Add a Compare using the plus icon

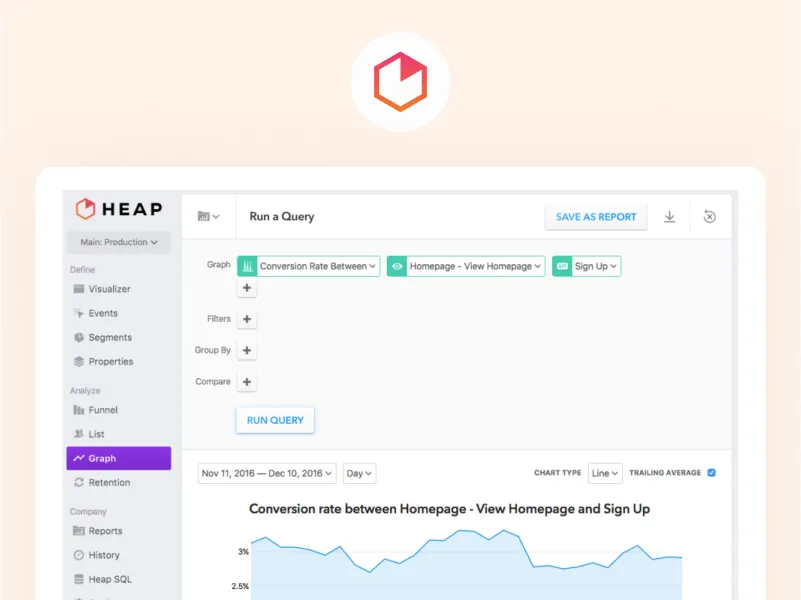click(247, 382)
